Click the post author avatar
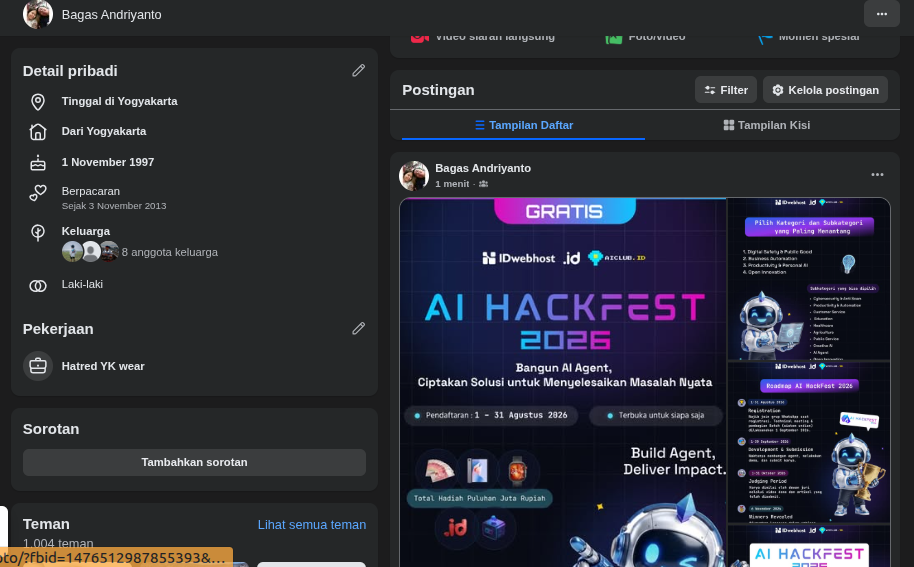The height and width of the screenshot is (567, 914). (414, 175)
